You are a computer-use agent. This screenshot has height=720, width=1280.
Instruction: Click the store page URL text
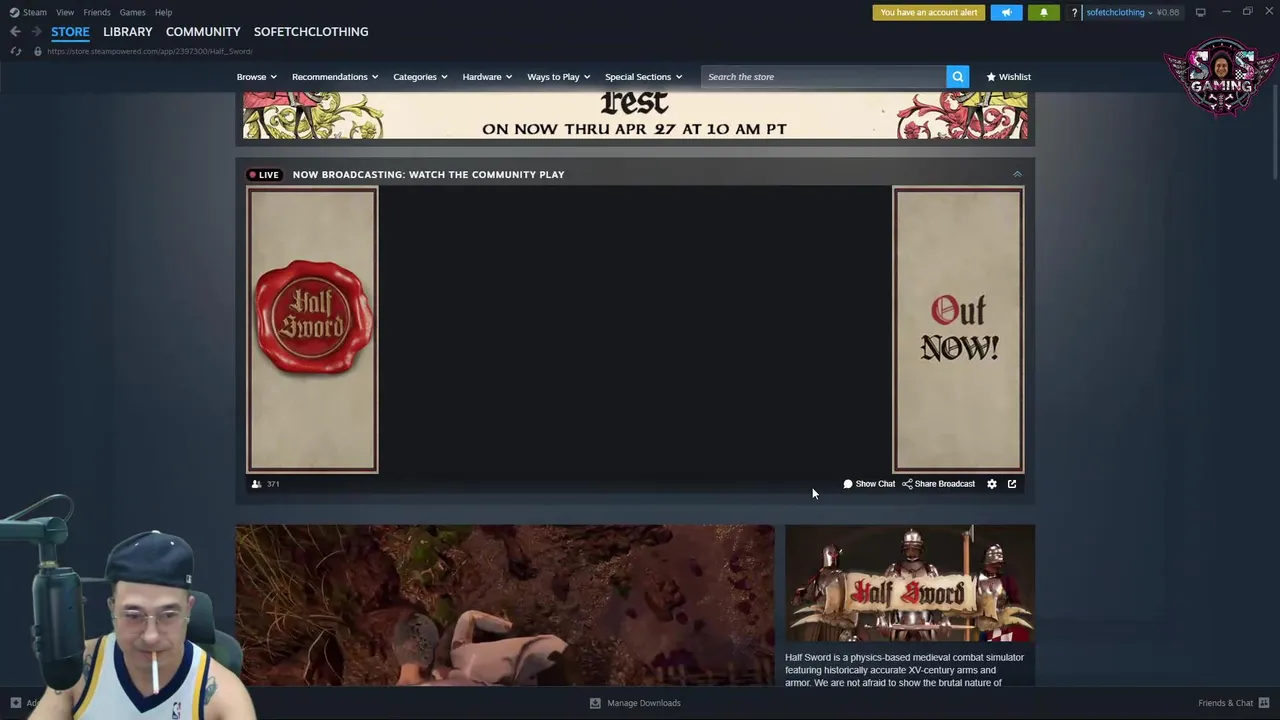coord(149,51)
